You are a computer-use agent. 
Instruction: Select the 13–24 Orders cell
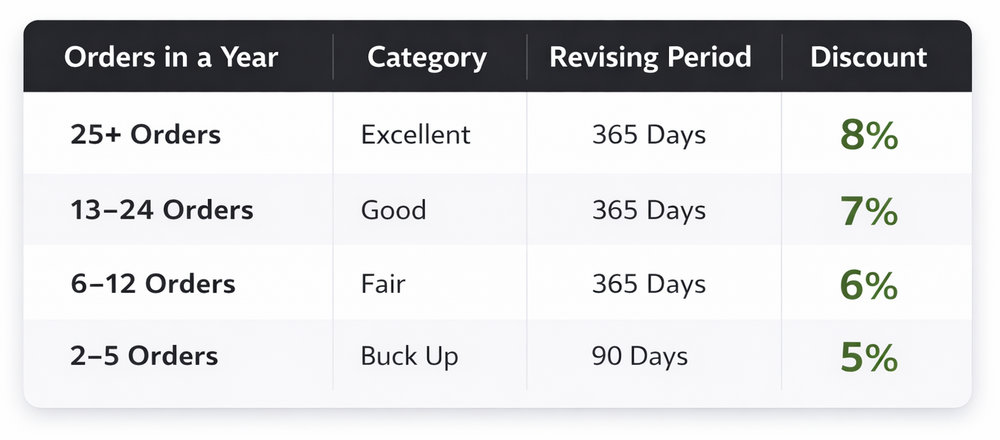[x=162, y=211]
